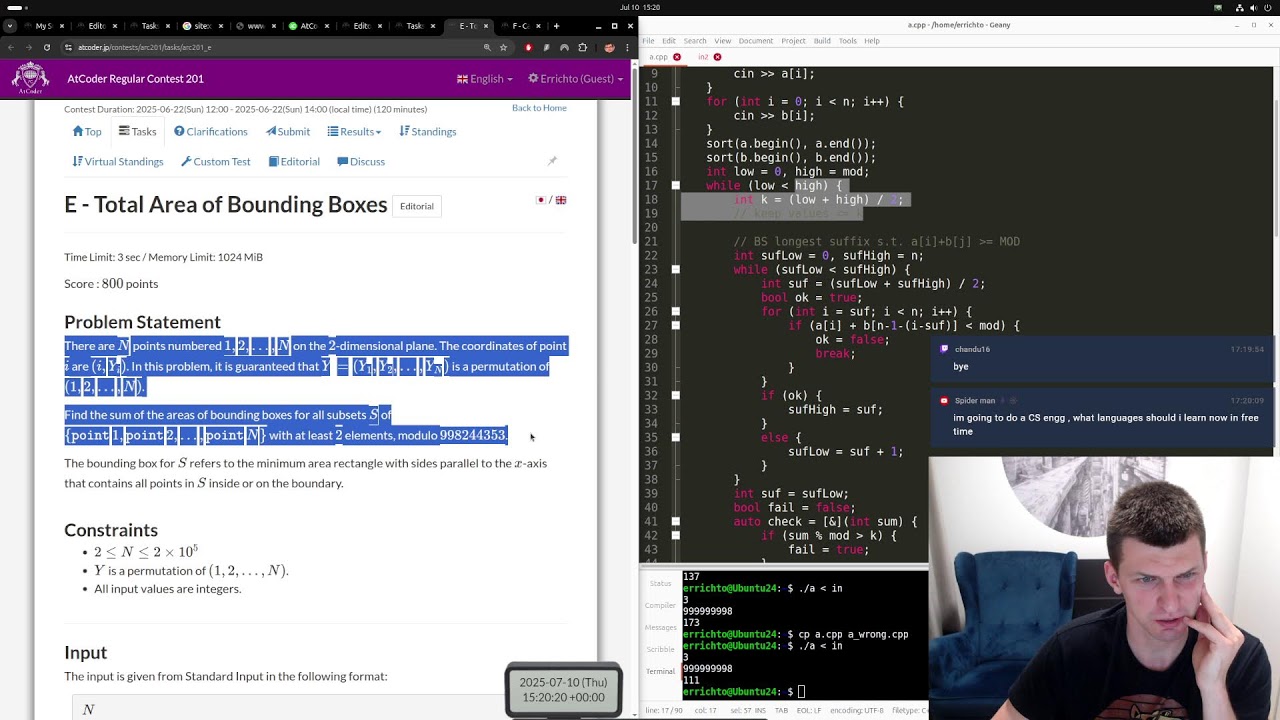Viewport: 1280px width, 720px height.
Task: Select Geany Terminal tab
Action: click(660, 671)
